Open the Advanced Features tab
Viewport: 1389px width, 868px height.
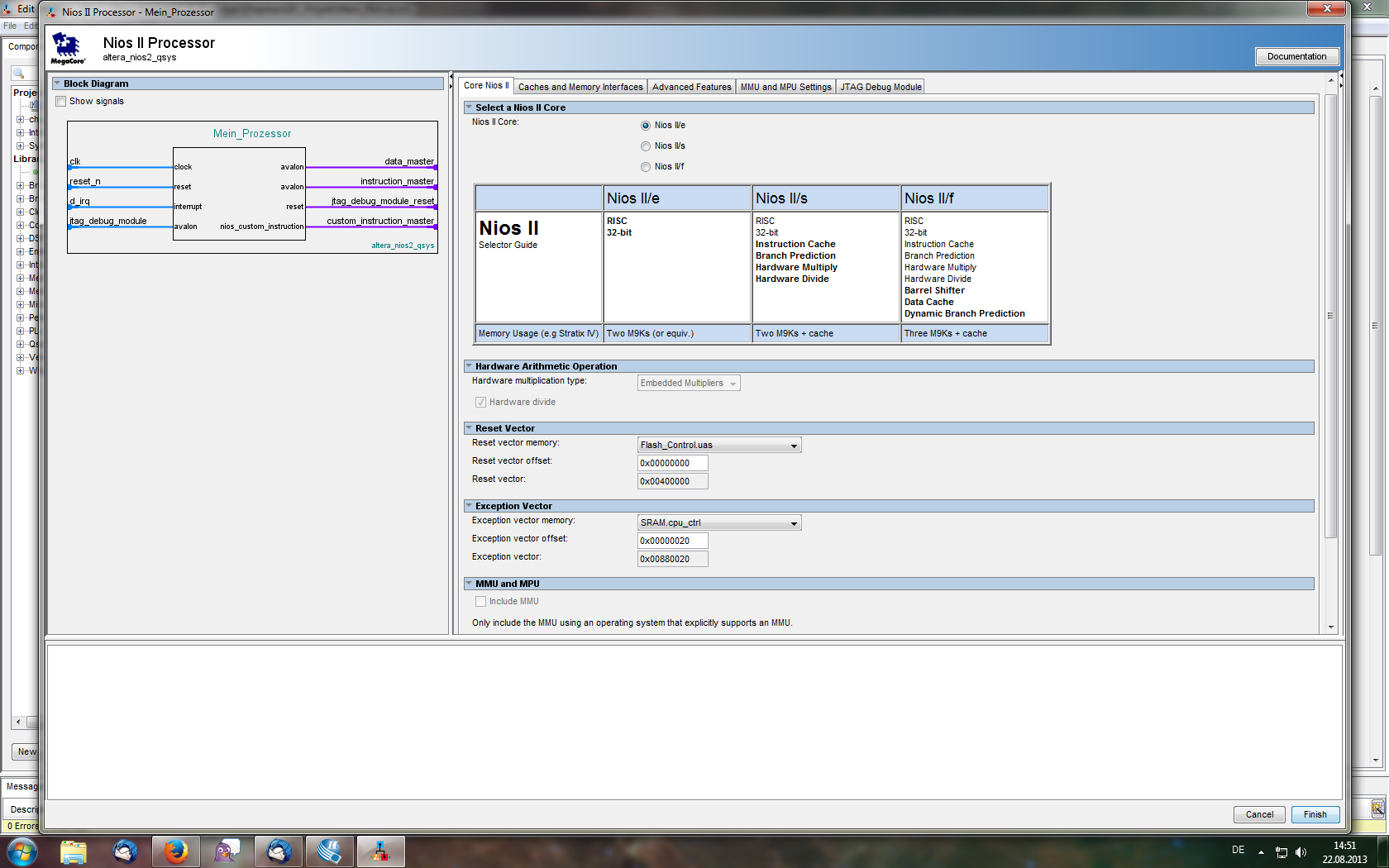click(x=691, y=87)
